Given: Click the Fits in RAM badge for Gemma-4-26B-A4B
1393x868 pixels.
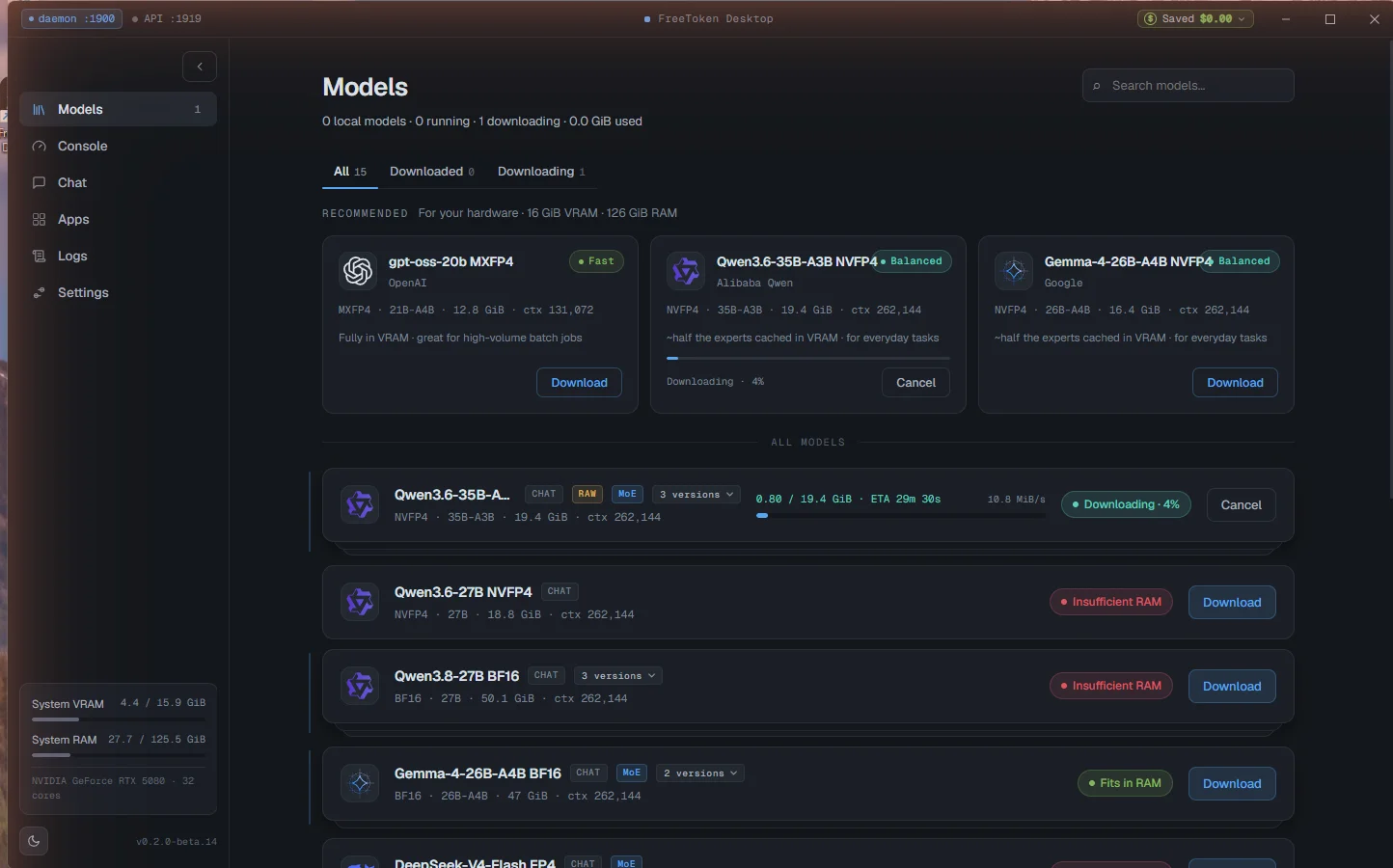Looking at the screenshot, I should pos(1125,783).
